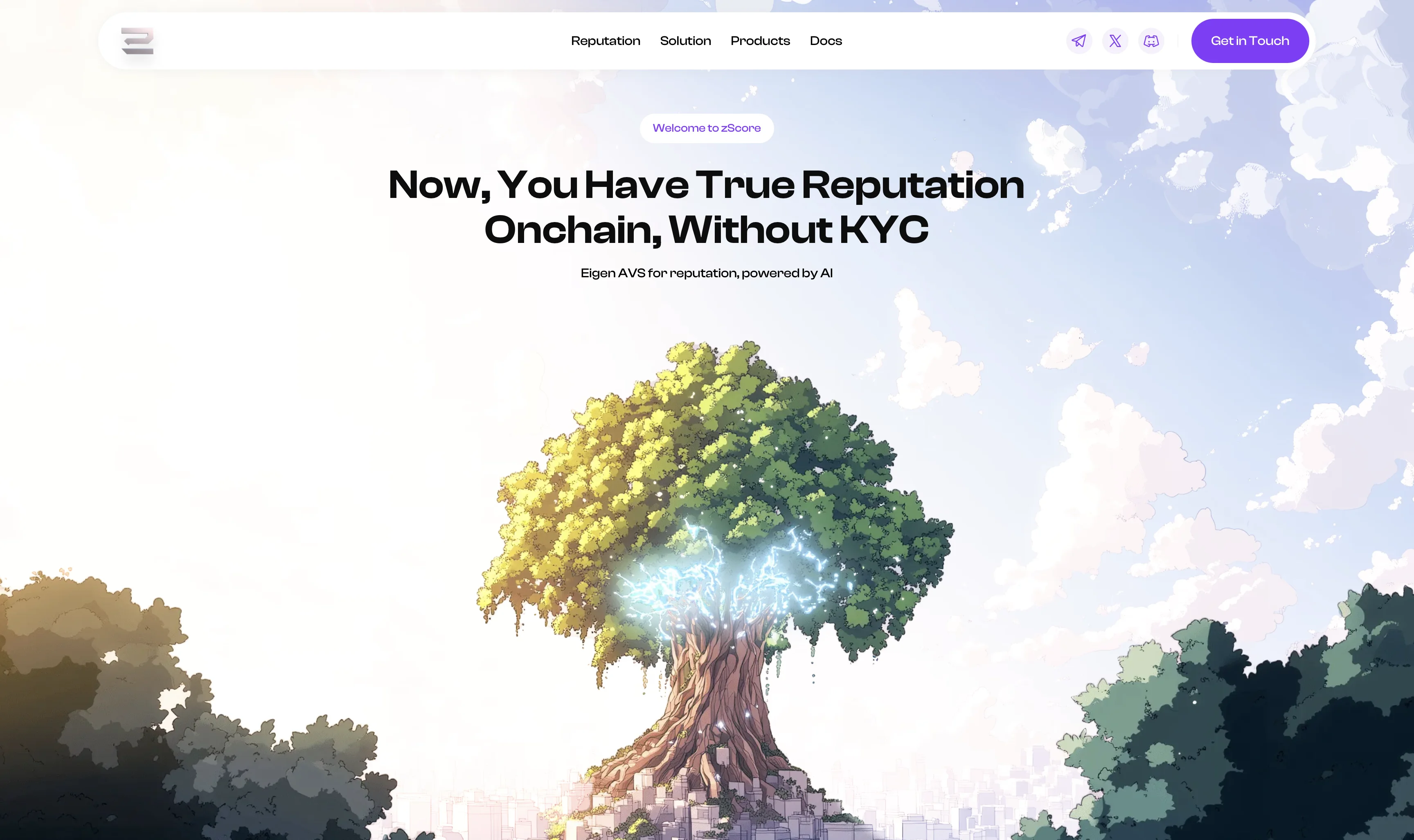This screenshot has width=1414, height=840.
Task: Click the 'Eigen AVS for reputation' subtitle text
Action: [707, 273]
